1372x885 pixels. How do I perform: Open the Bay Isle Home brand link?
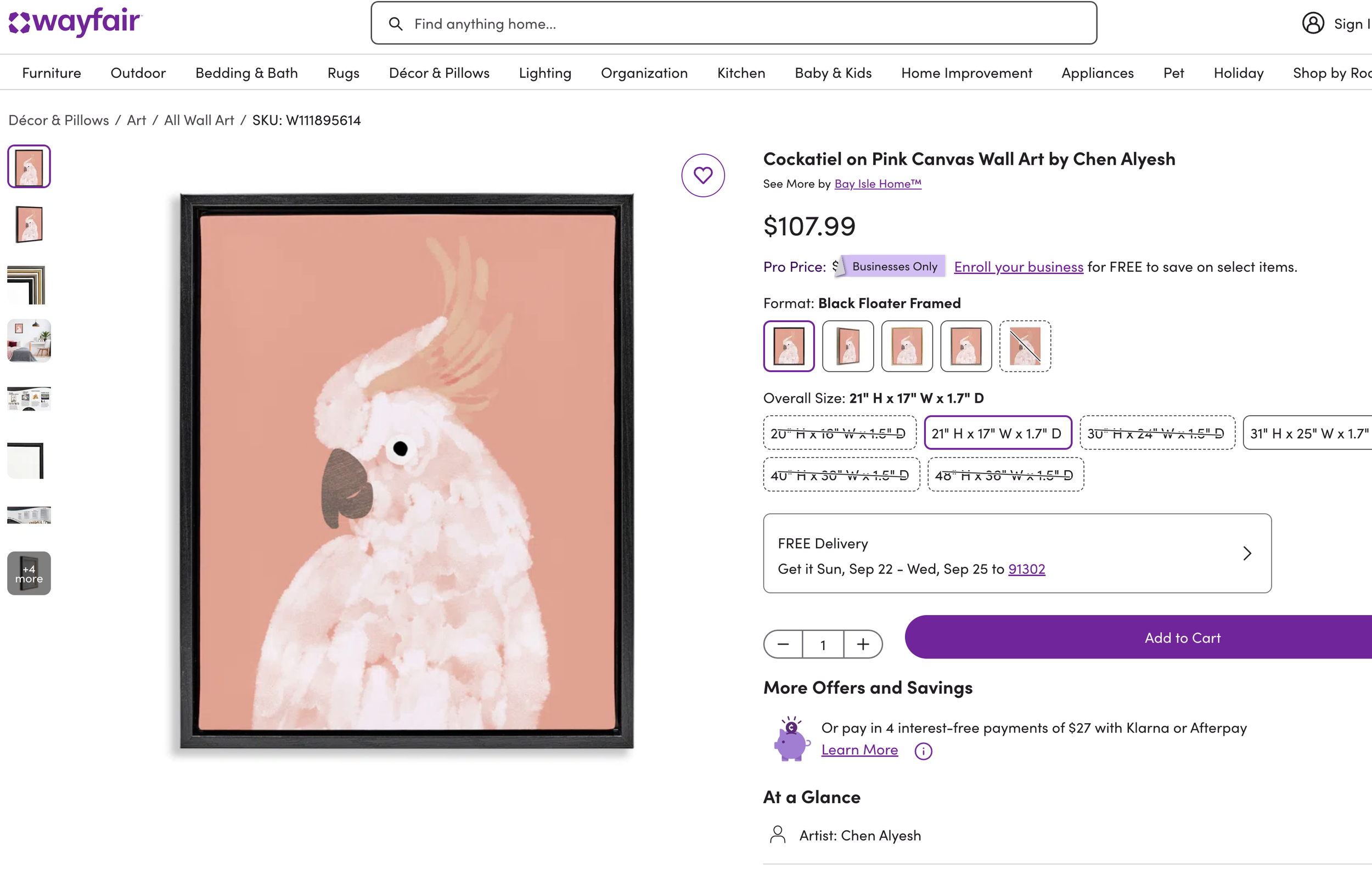click(x=877, y=184)
